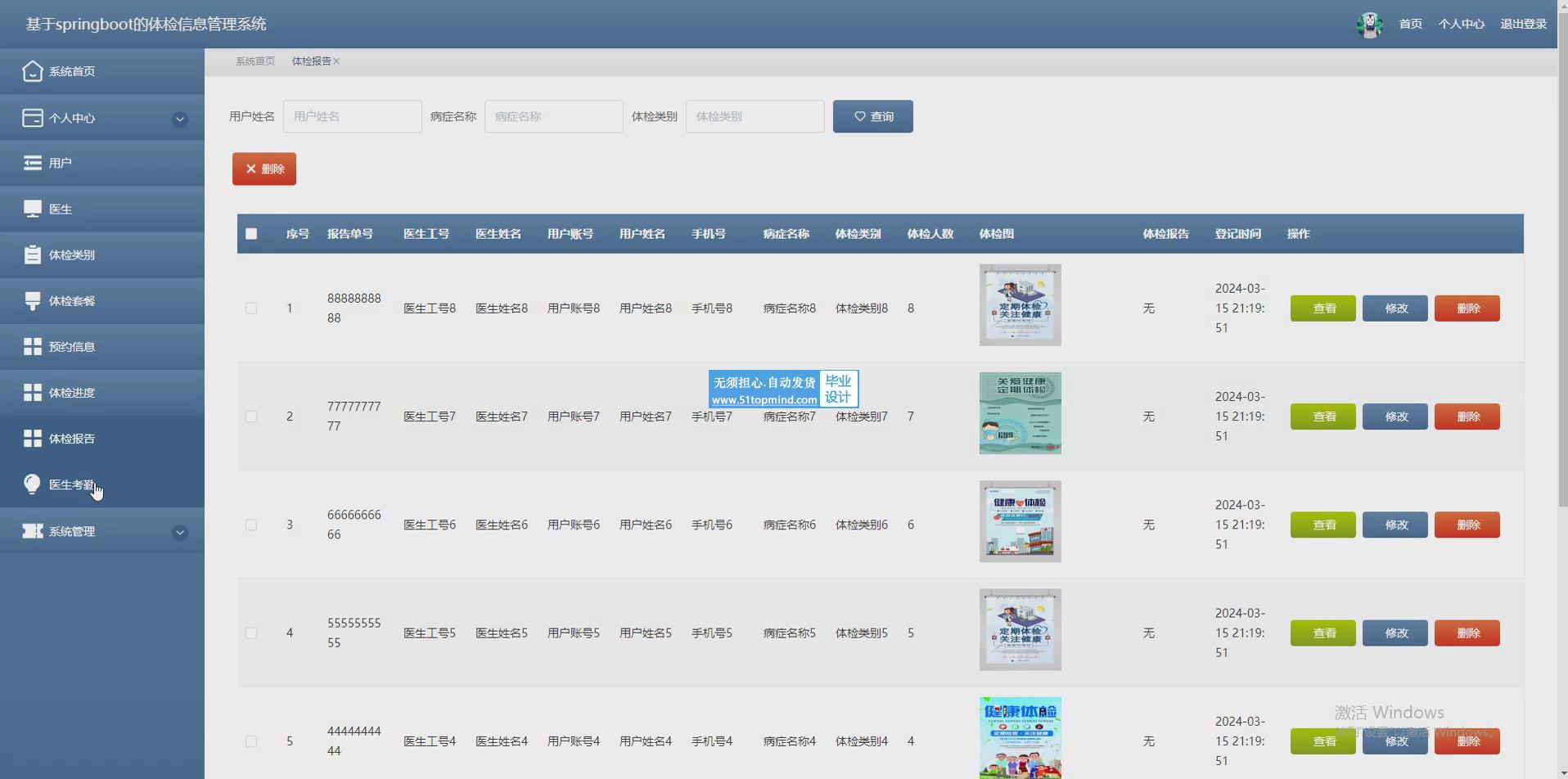Click 退出登录 to log out
This screenshot has height=779, width=1568.
tap(1523, 25)
